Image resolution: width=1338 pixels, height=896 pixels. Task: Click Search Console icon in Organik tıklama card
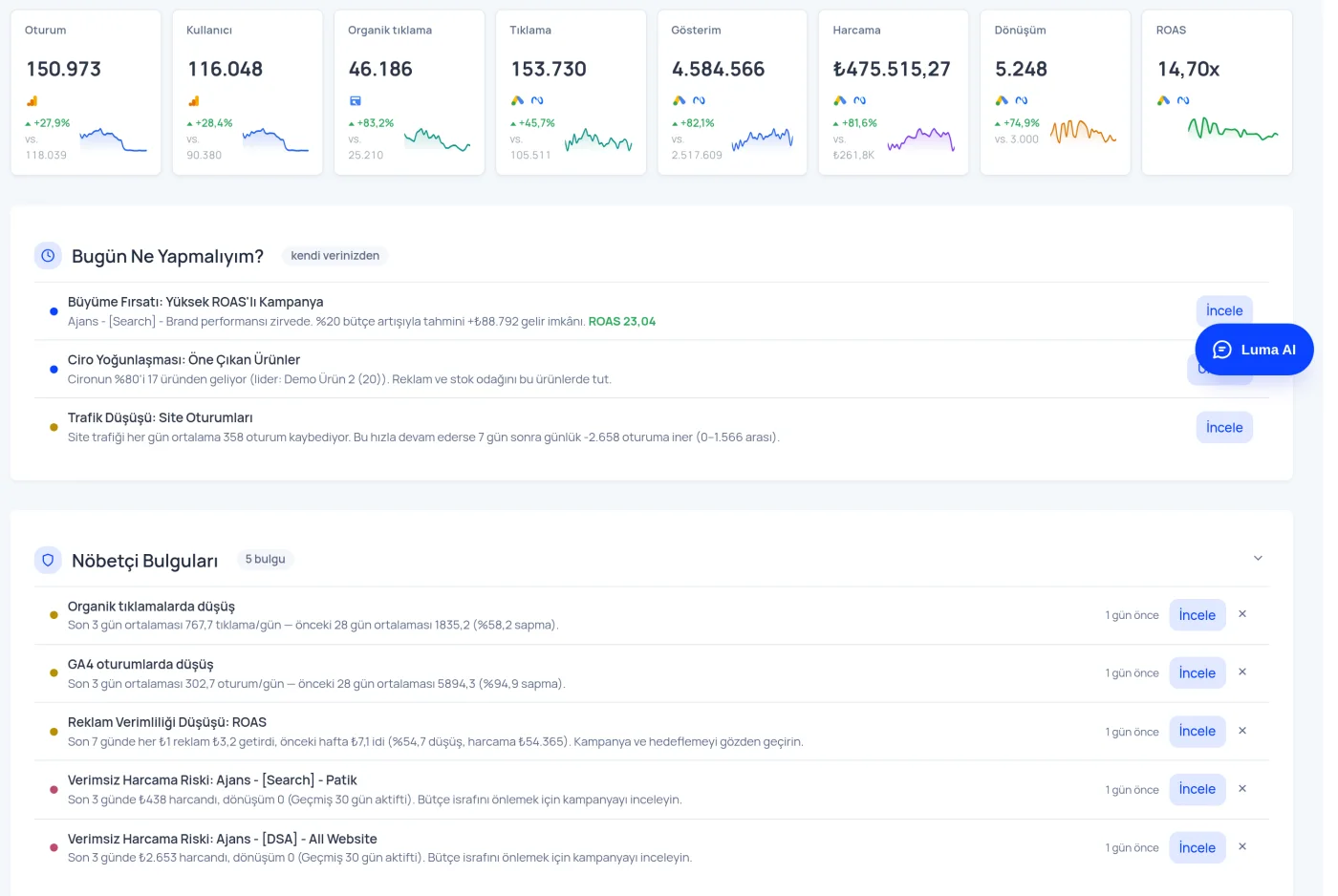[355, 100]
